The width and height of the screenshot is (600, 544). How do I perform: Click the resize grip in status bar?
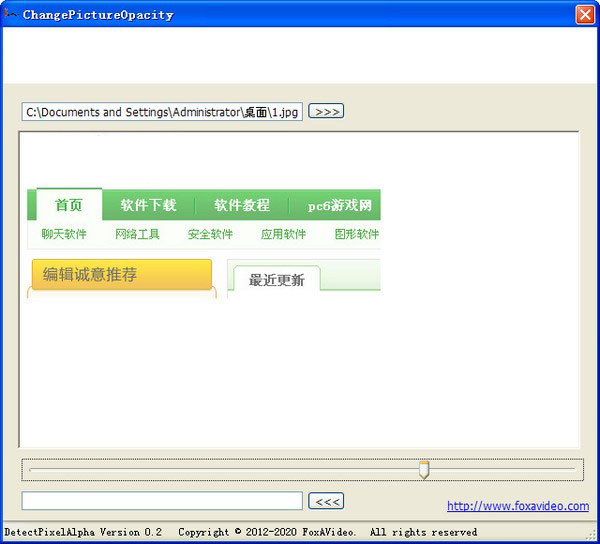point(593,534)
